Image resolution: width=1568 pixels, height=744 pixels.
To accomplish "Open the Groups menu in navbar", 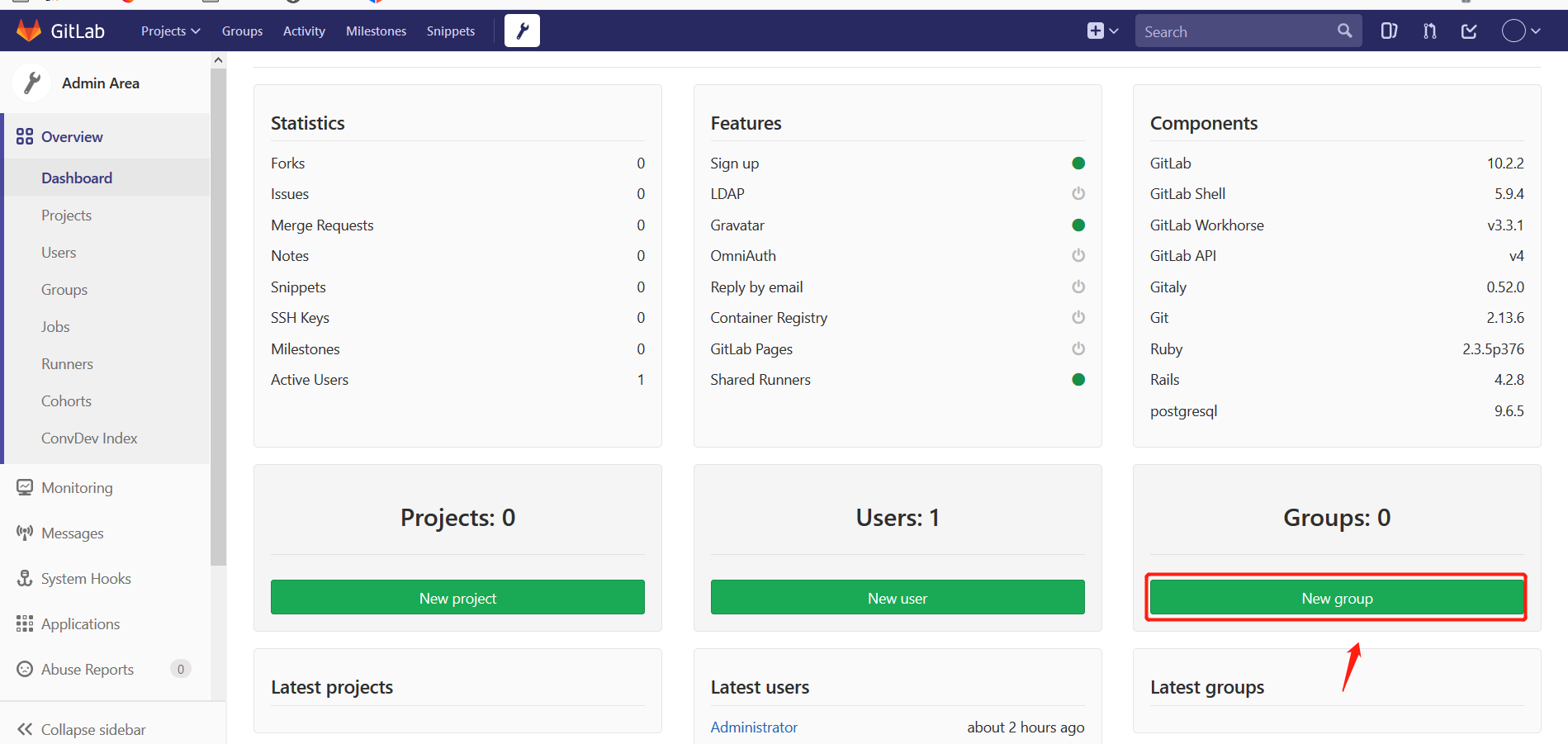I will 242,31.
